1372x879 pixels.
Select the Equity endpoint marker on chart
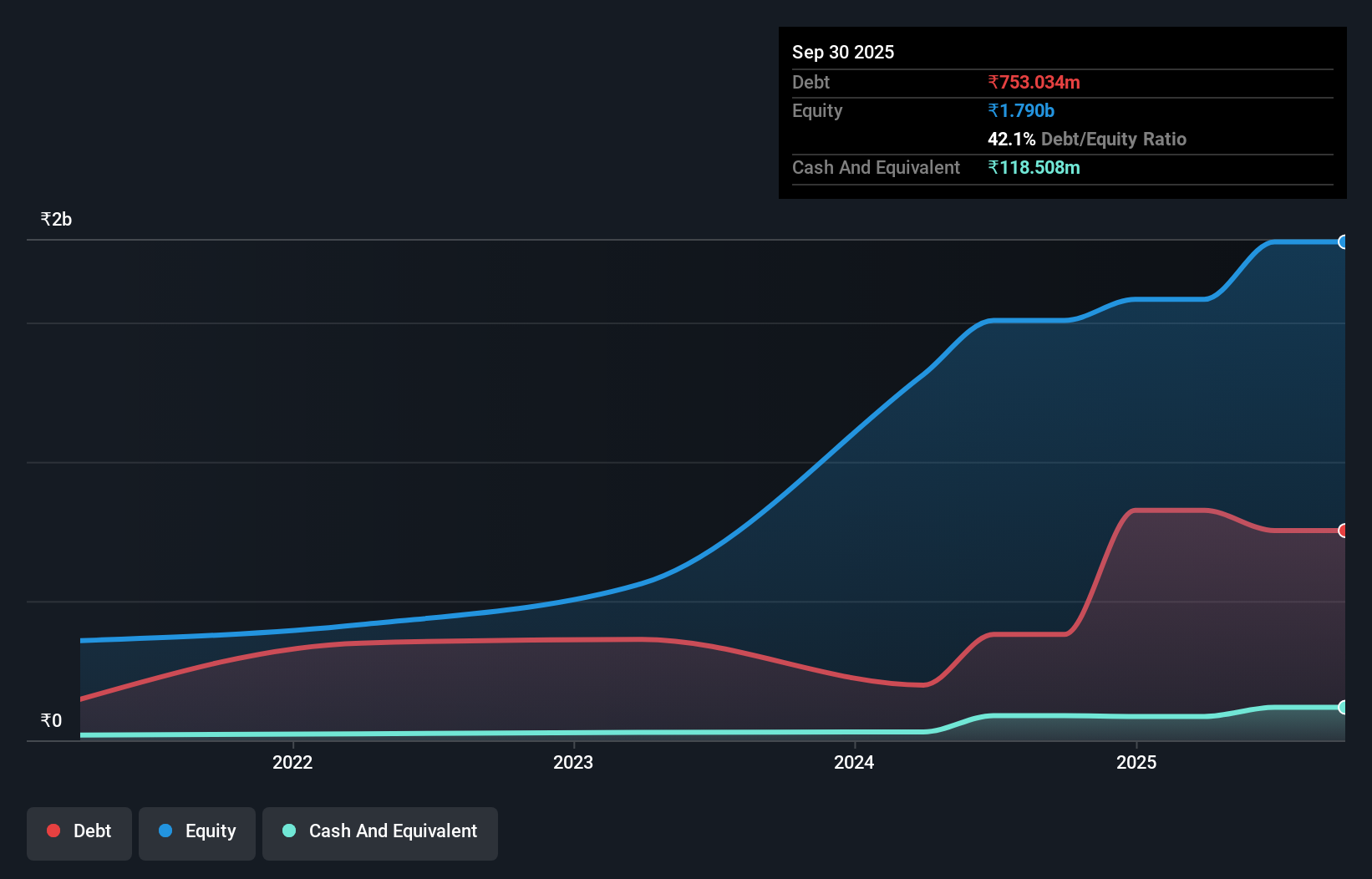coord(1344,241)
